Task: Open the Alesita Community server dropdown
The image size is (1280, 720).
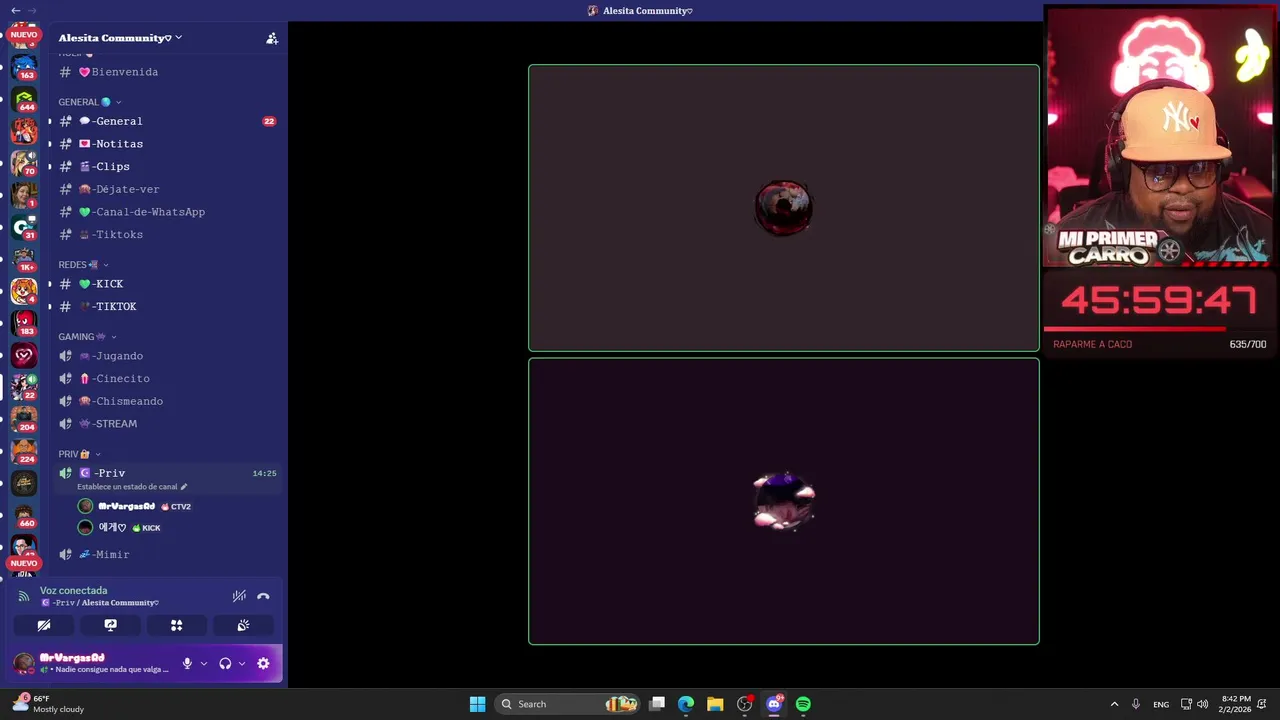Action: [120, 38]
